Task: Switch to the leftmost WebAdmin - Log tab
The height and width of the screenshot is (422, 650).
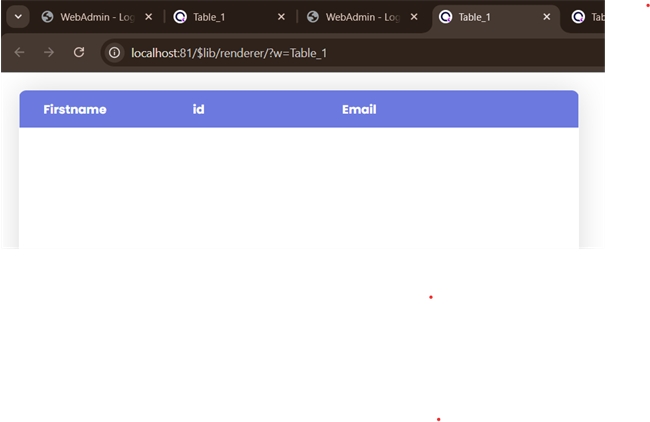Action: pyautogui.click(x=97, y=17)
